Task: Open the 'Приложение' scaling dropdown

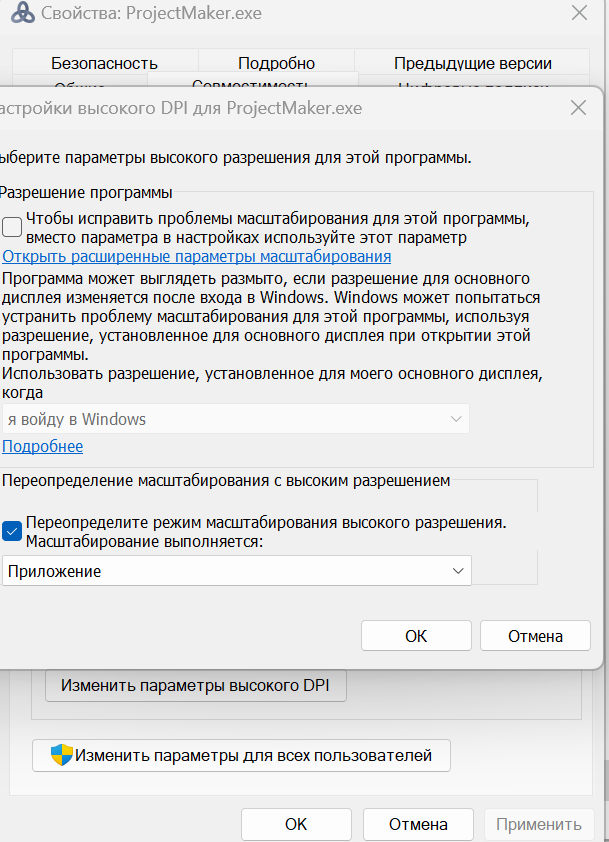Action: (x=236, y=571)
